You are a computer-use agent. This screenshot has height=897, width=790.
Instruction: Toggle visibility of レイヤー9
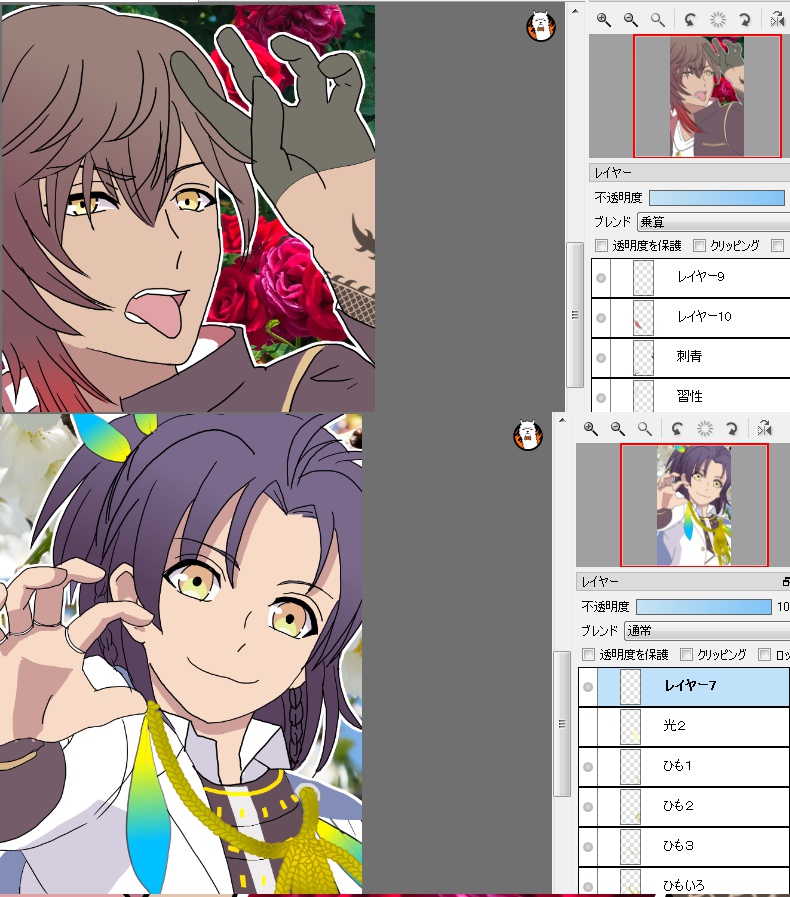[x=601, y=277]
